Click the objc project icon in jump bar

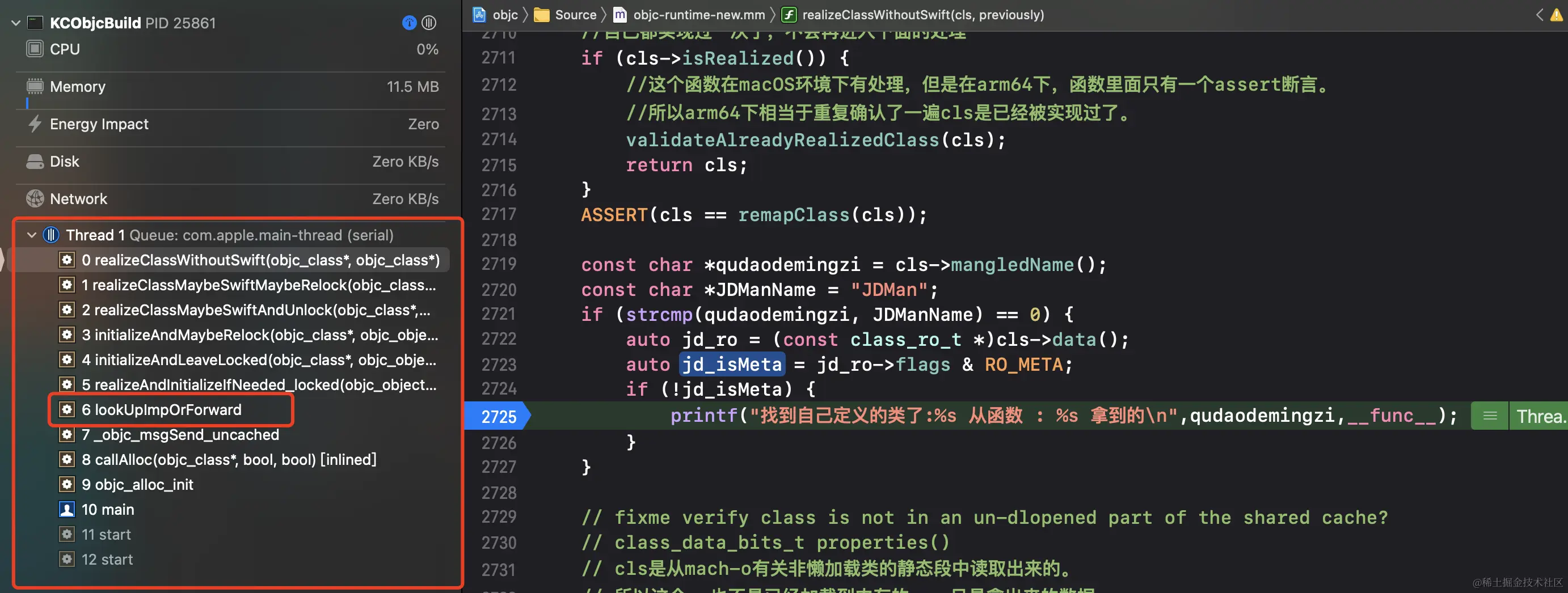[480, 15]
